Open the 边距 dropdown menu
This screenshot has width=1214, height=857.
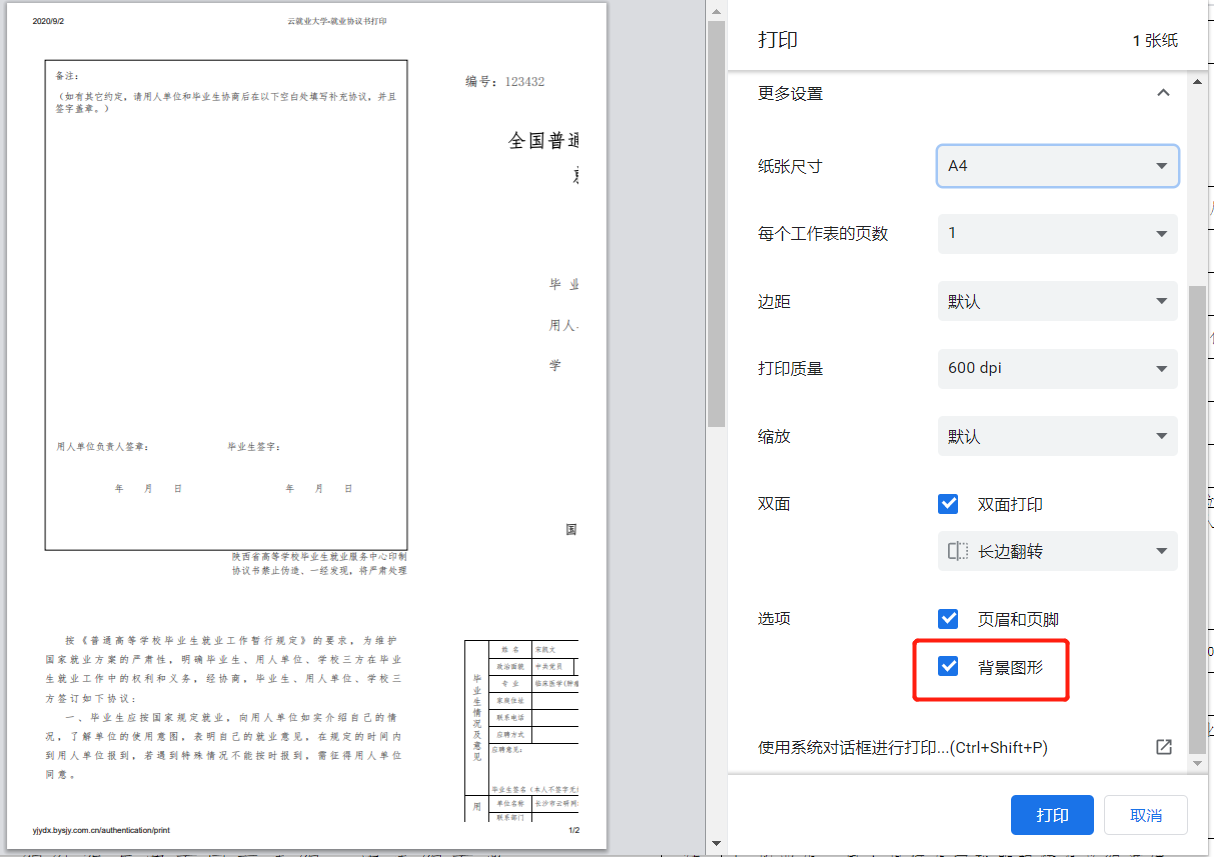(1057, 301)
